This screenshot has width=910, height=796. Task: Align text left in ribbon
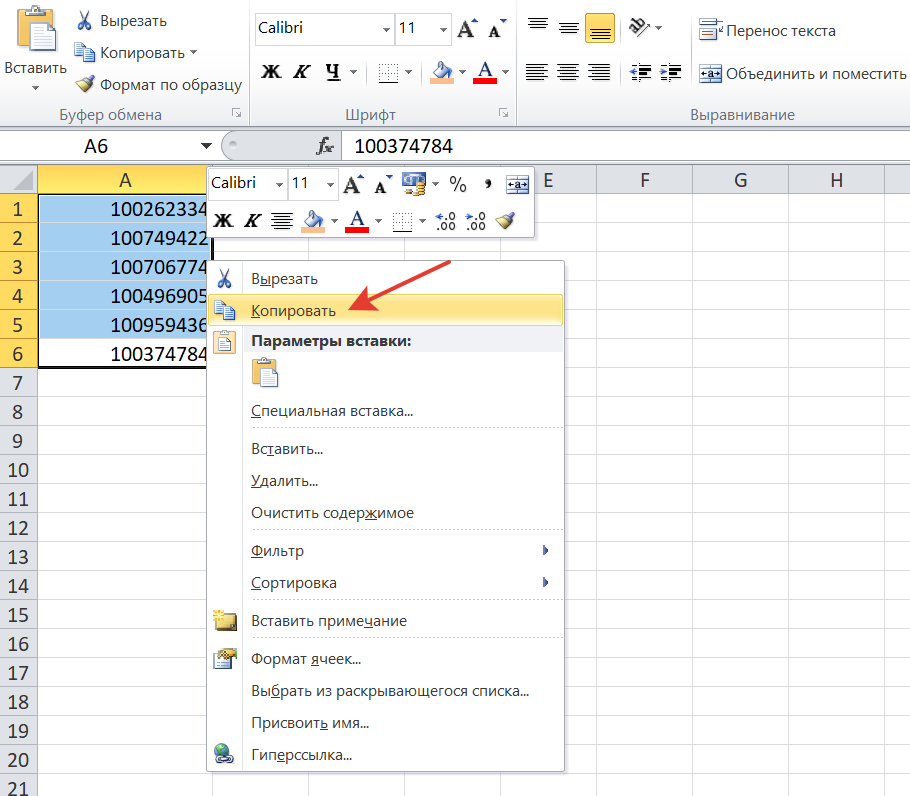point(537,73)
